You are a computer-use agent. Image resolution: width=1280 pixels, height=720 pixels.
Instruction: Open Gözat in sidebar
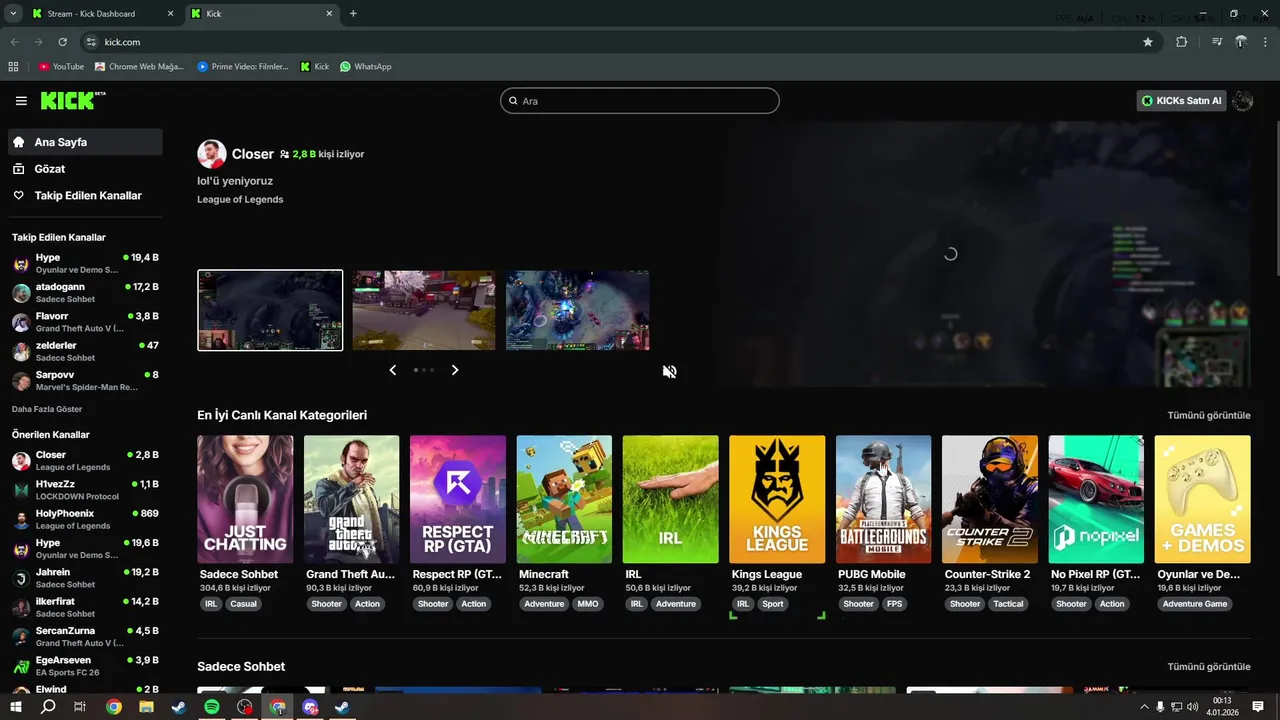[85, 169]
